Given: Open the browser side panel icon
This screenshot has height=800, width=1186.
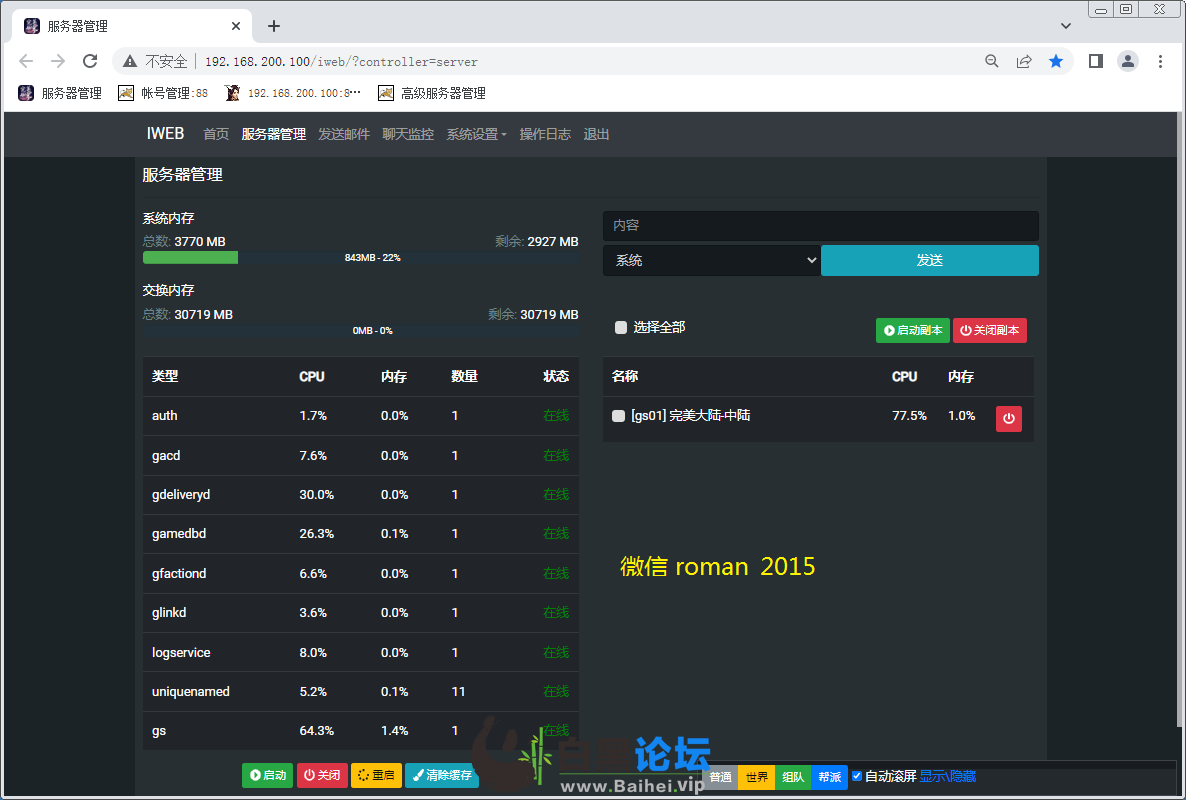Looking at the screenshot, I should (x=1095, y=61).
